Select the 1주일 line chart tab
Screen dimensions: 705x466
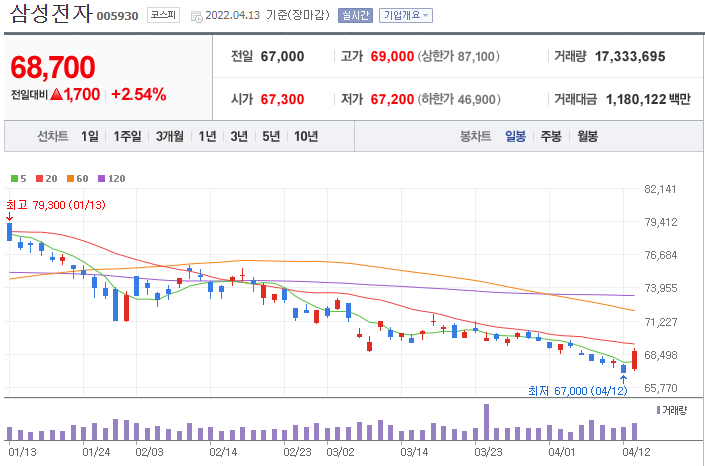point(127,136)
